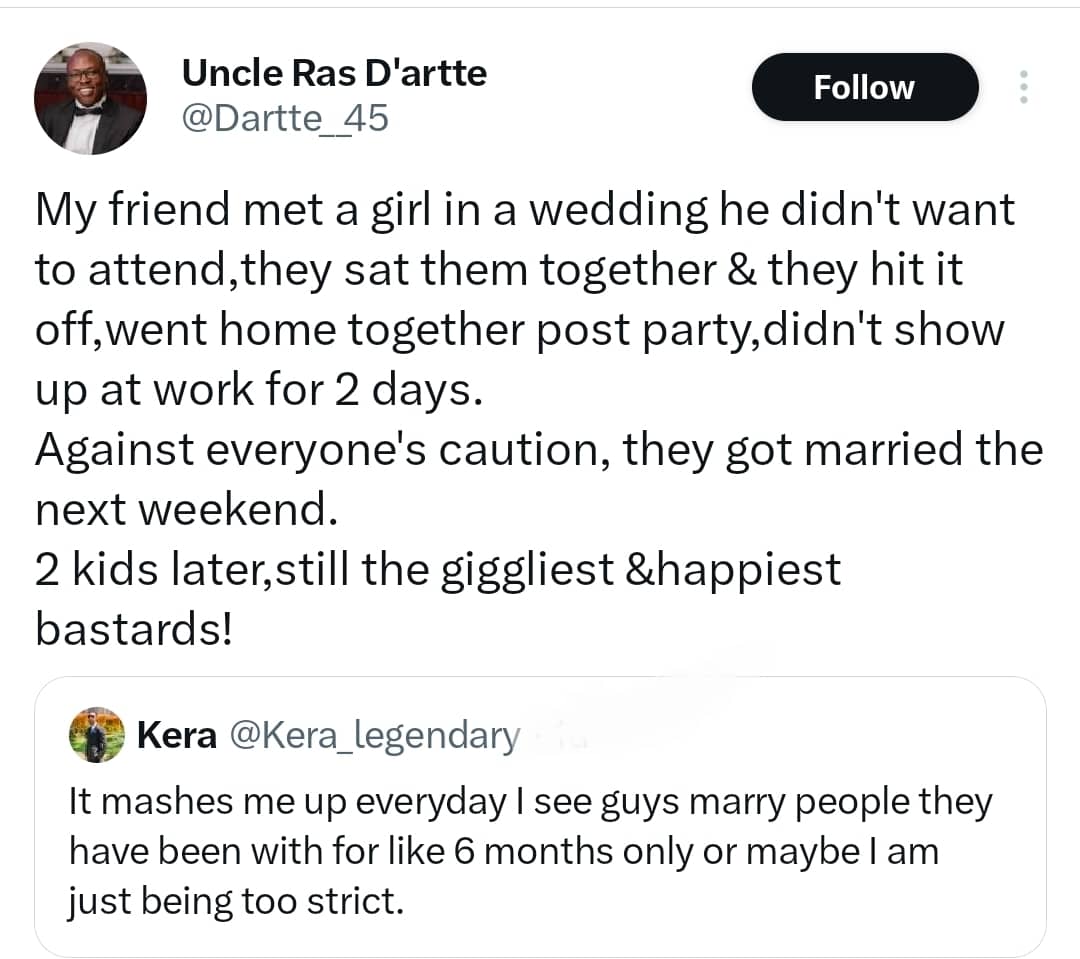Open the more options icon beside Follow
Image resolution: width=1080 pixels, height=959 pixels.
click(1024, 87)
